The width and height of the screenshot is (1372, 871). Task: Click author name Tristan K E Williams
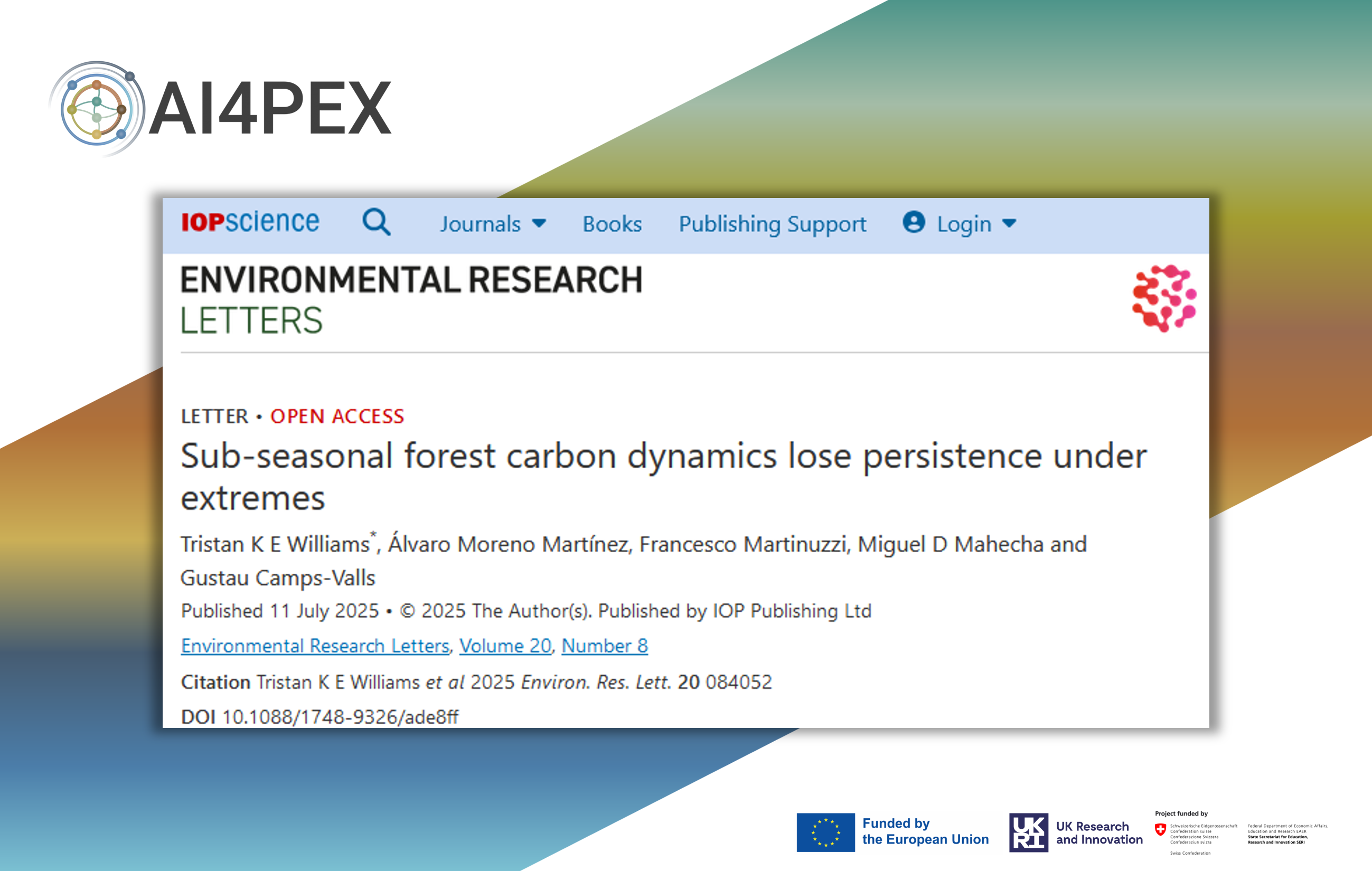[275, 544]
